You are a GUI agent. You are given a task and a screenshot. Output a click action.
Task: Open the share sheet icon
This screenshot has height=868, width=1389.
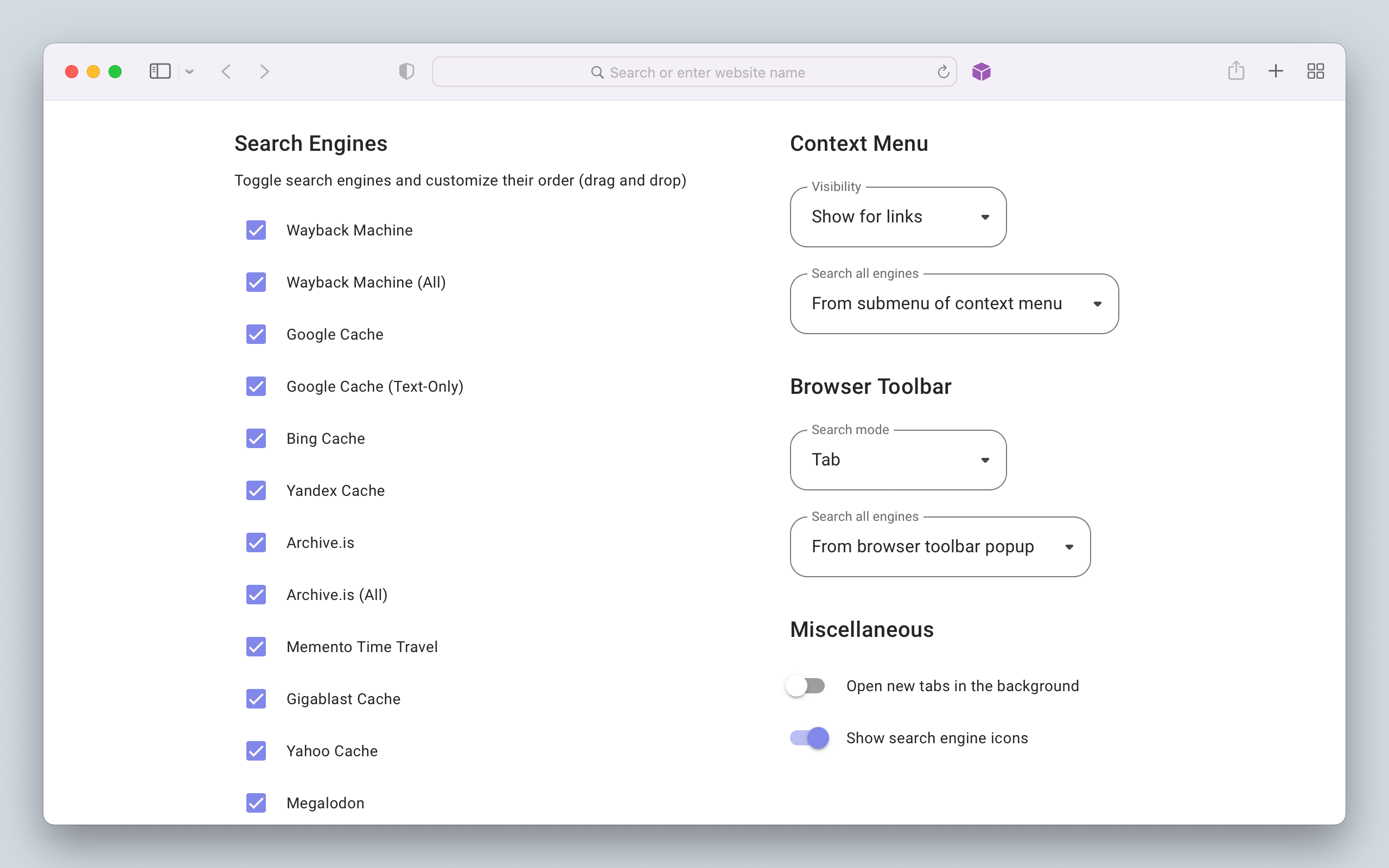(1236, 71)
